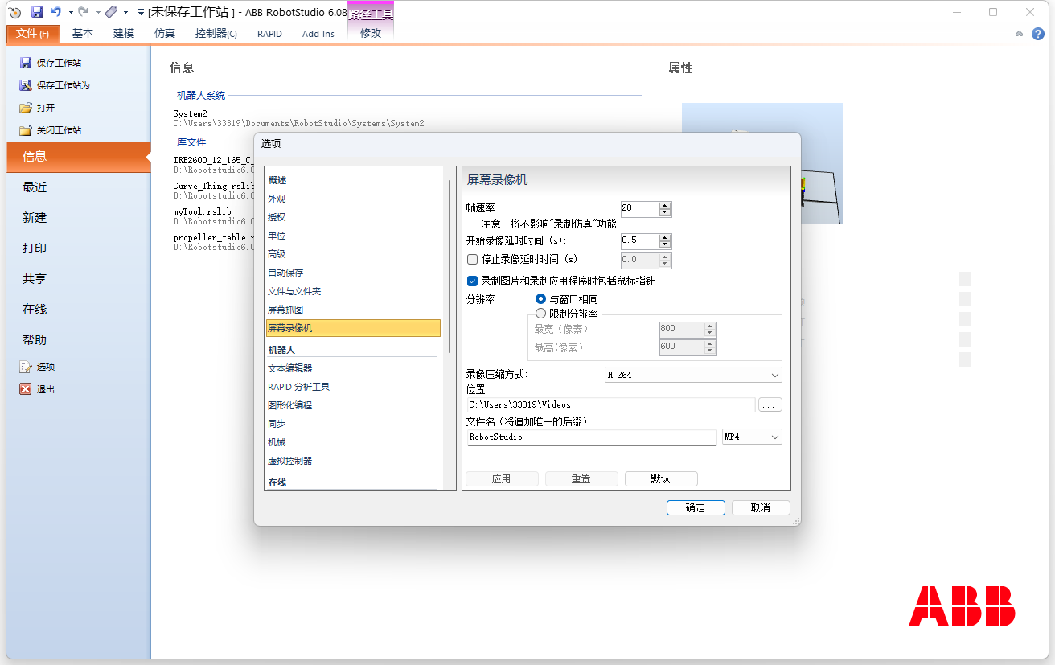1055x665 pixels.
Task: Click the browse button beside the video location
Action: (x=770, y=405)
